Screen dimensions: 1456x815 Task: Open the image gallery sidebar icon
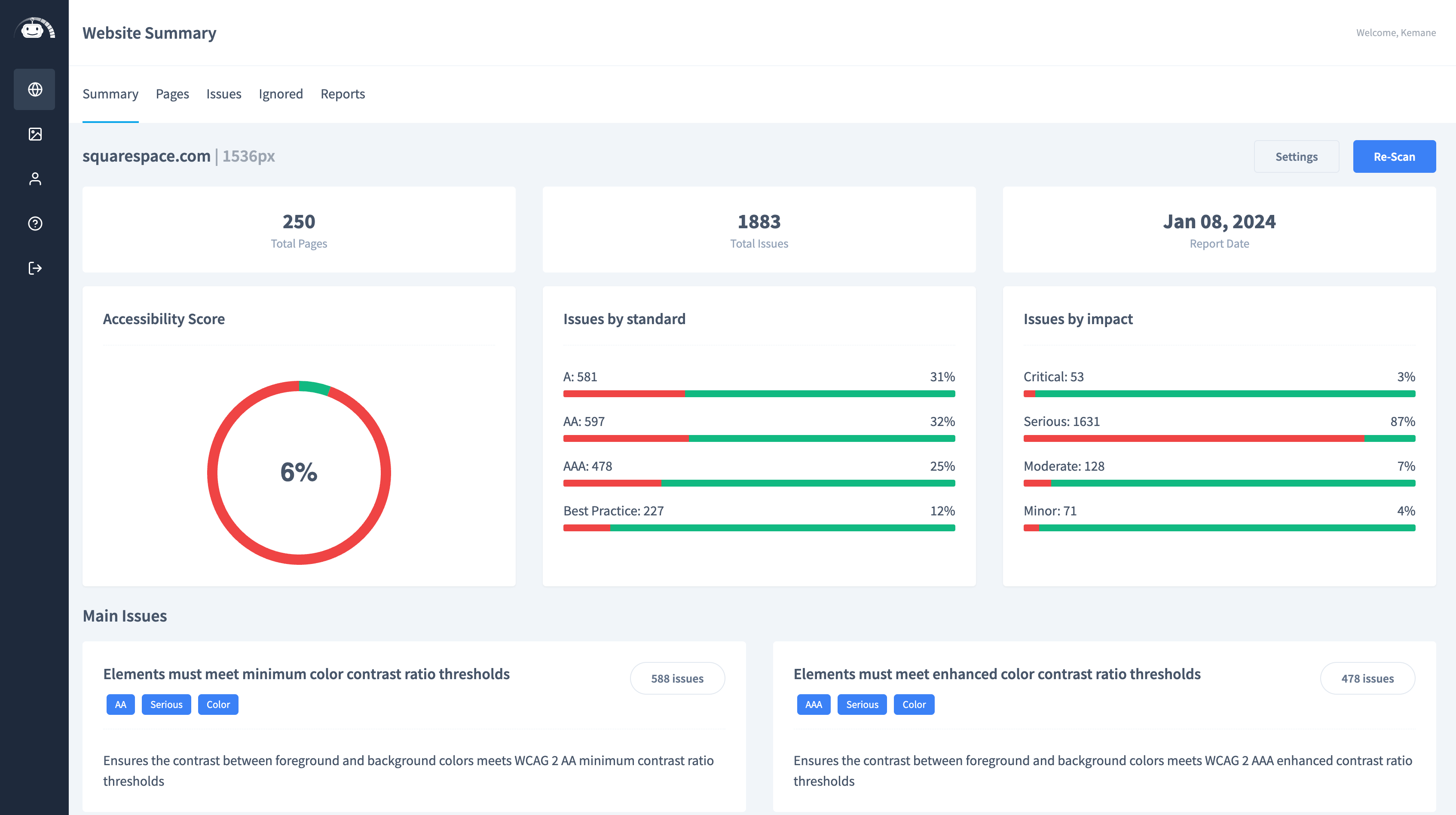34,134
